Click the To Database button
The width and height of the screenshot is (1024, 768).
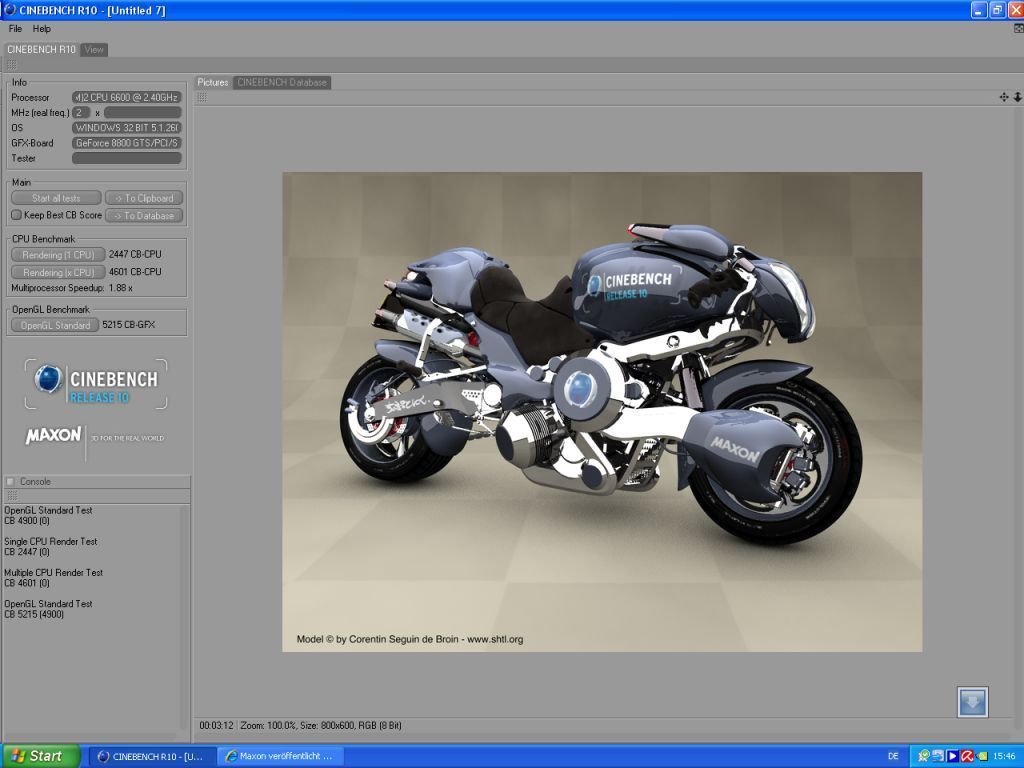pyautogui.click(x=144, y=216)
